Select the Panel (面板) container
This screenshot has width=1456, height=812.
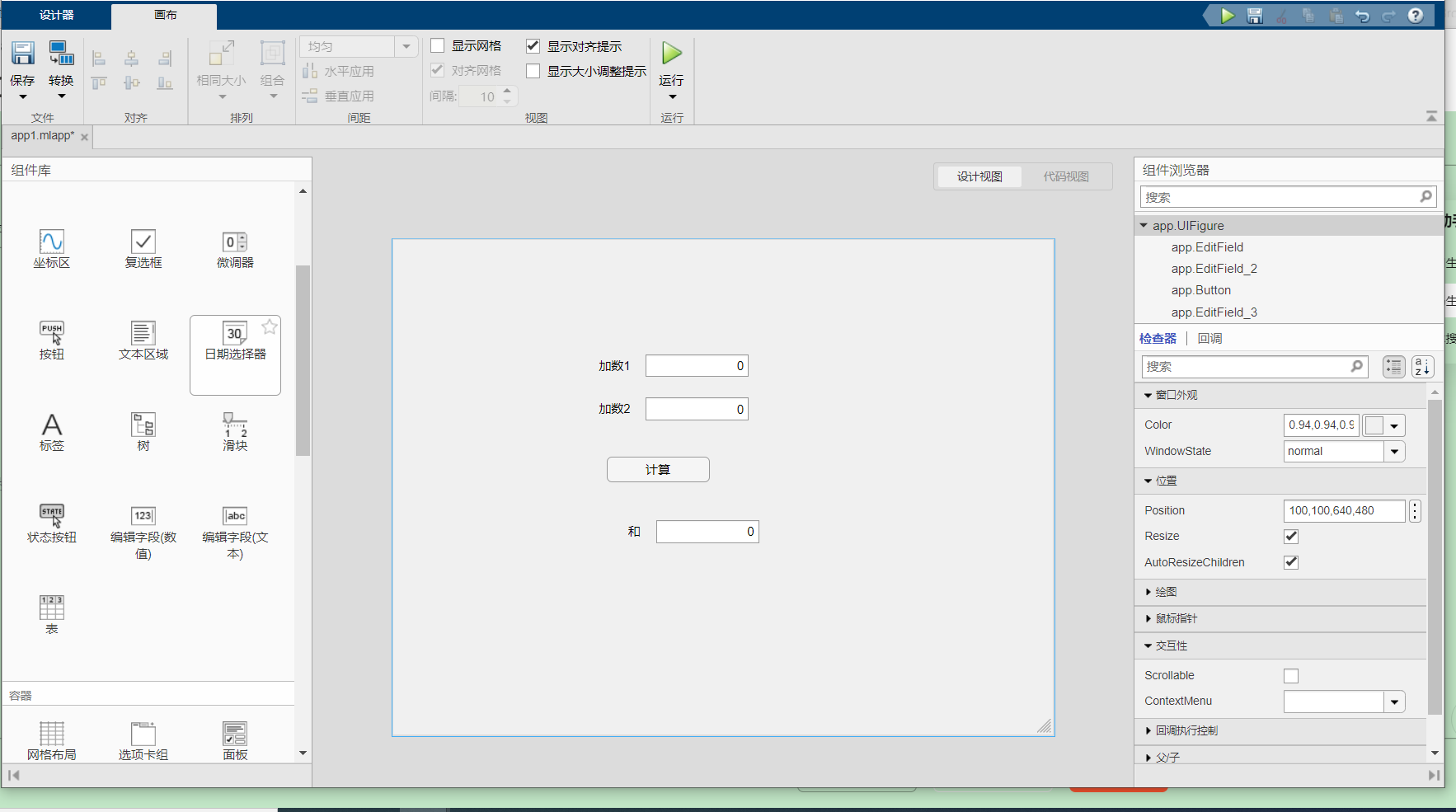coord(235,740)
